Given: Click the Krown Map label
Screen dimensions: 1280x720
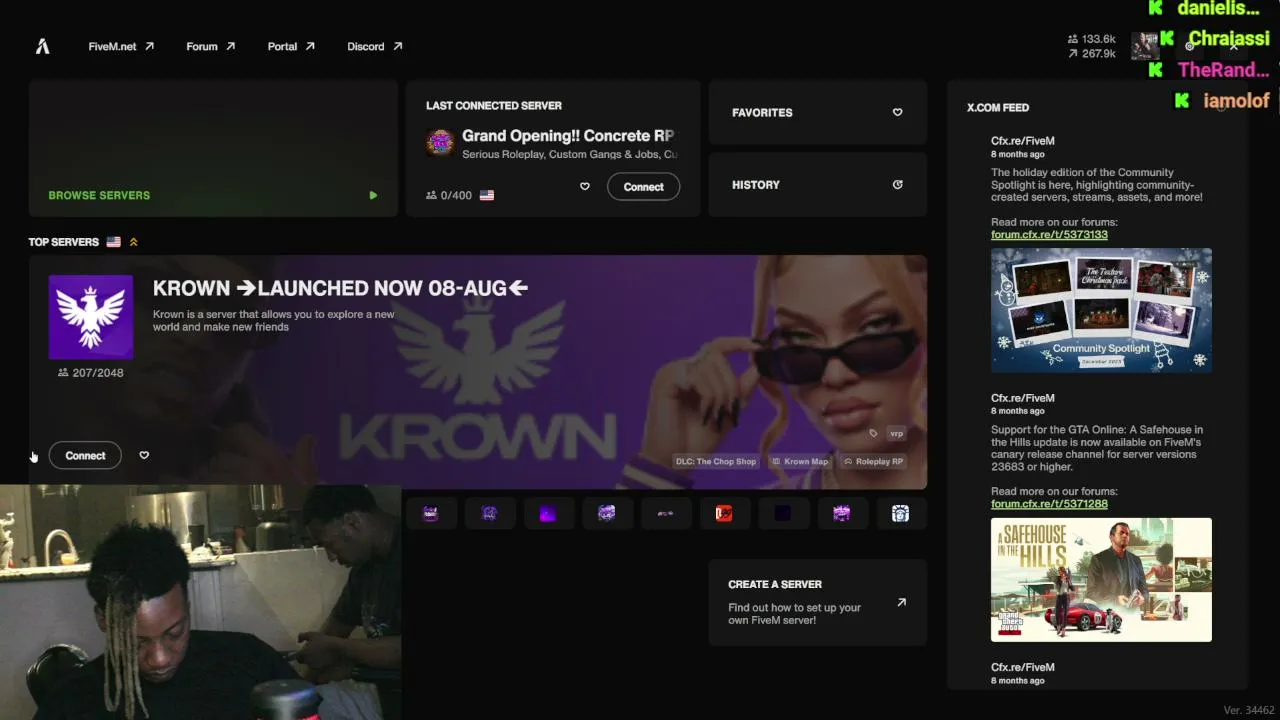Looking at the screenshot, I should [799, 461].
